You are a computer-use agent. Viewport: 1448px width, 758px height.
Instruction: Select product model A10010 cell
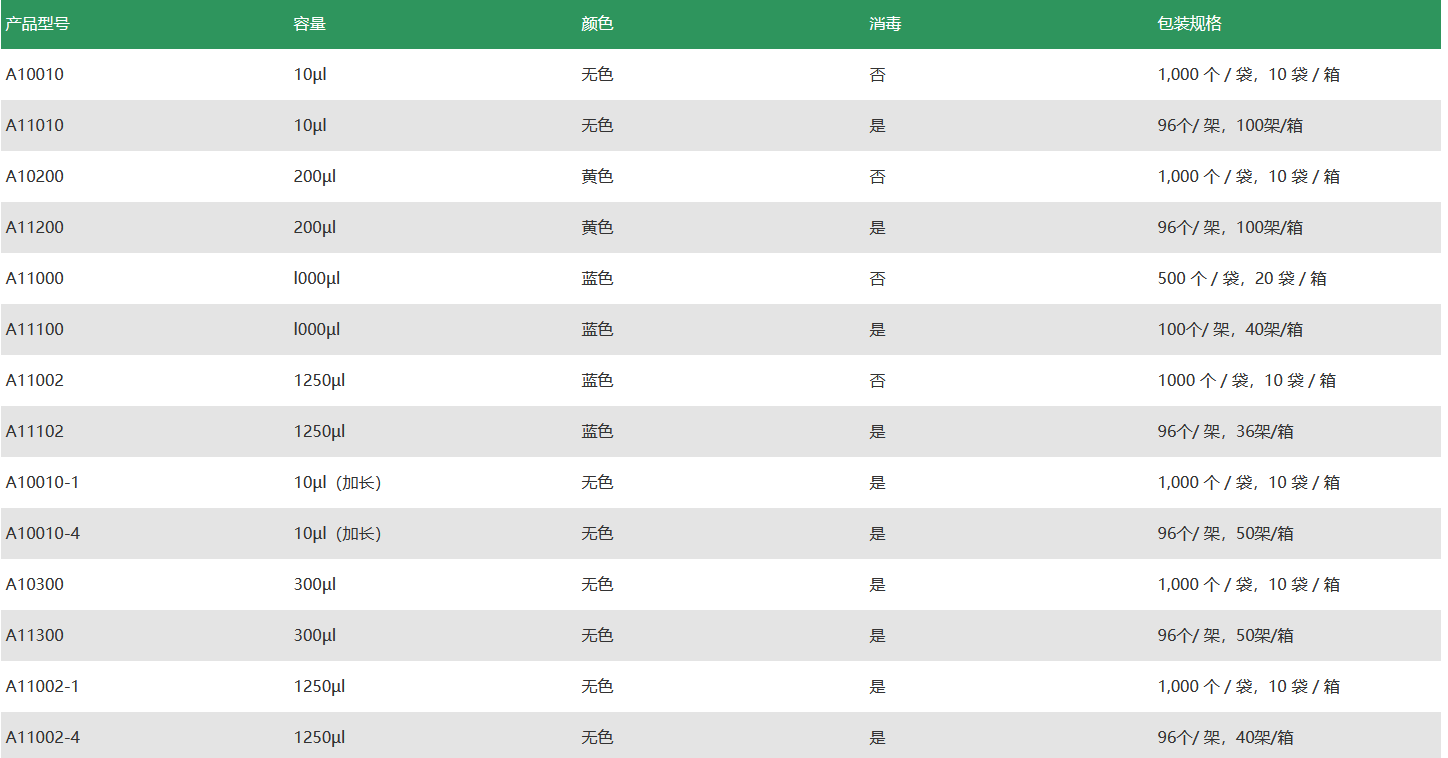coord(35,74)
